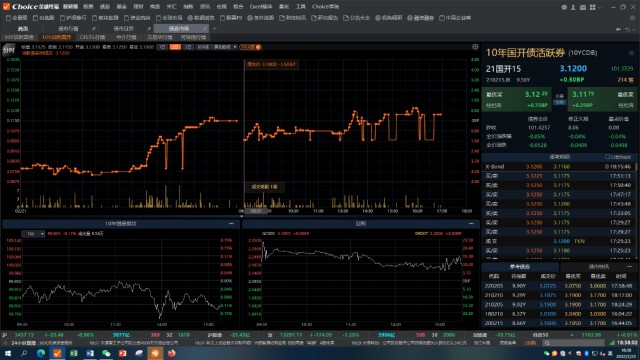640x360 pixels.
Task: Click the 分时 chart mode icon
Action: (x=9, y=50)
